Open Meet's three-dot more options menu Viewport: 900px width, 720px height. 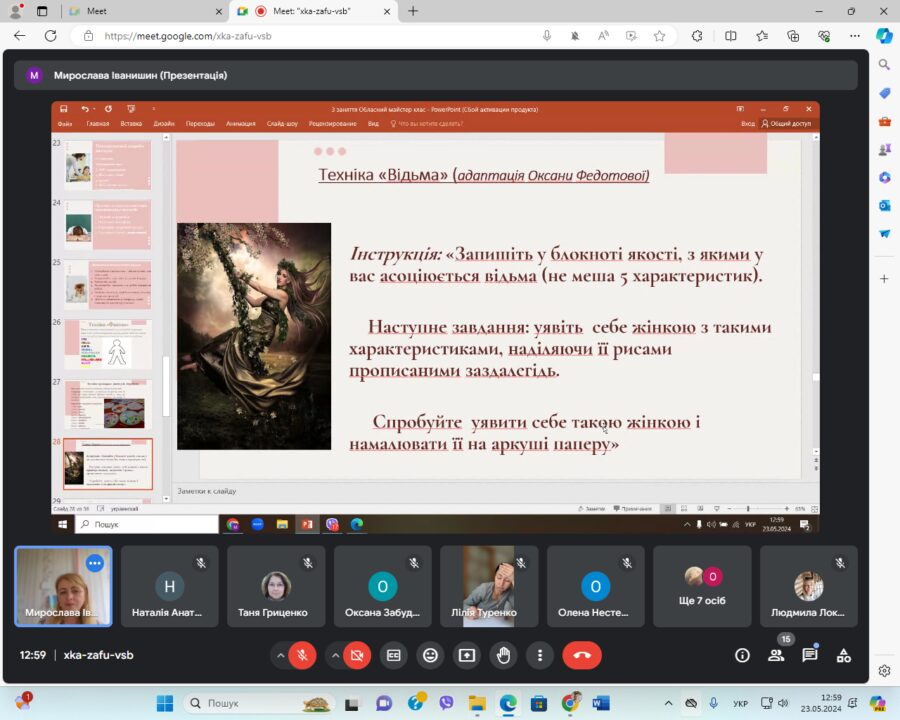pos(540,655)
